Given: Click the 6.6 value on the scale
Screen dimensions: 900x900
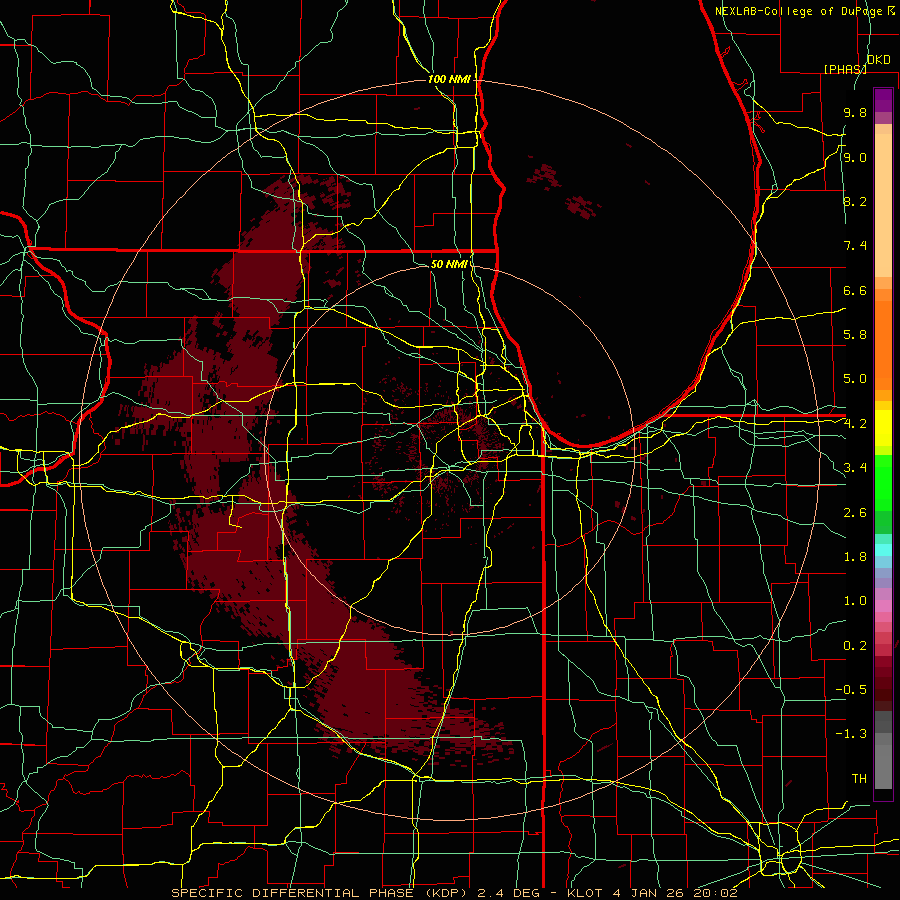Looking at the screenshot, I should tap(855, 290).
